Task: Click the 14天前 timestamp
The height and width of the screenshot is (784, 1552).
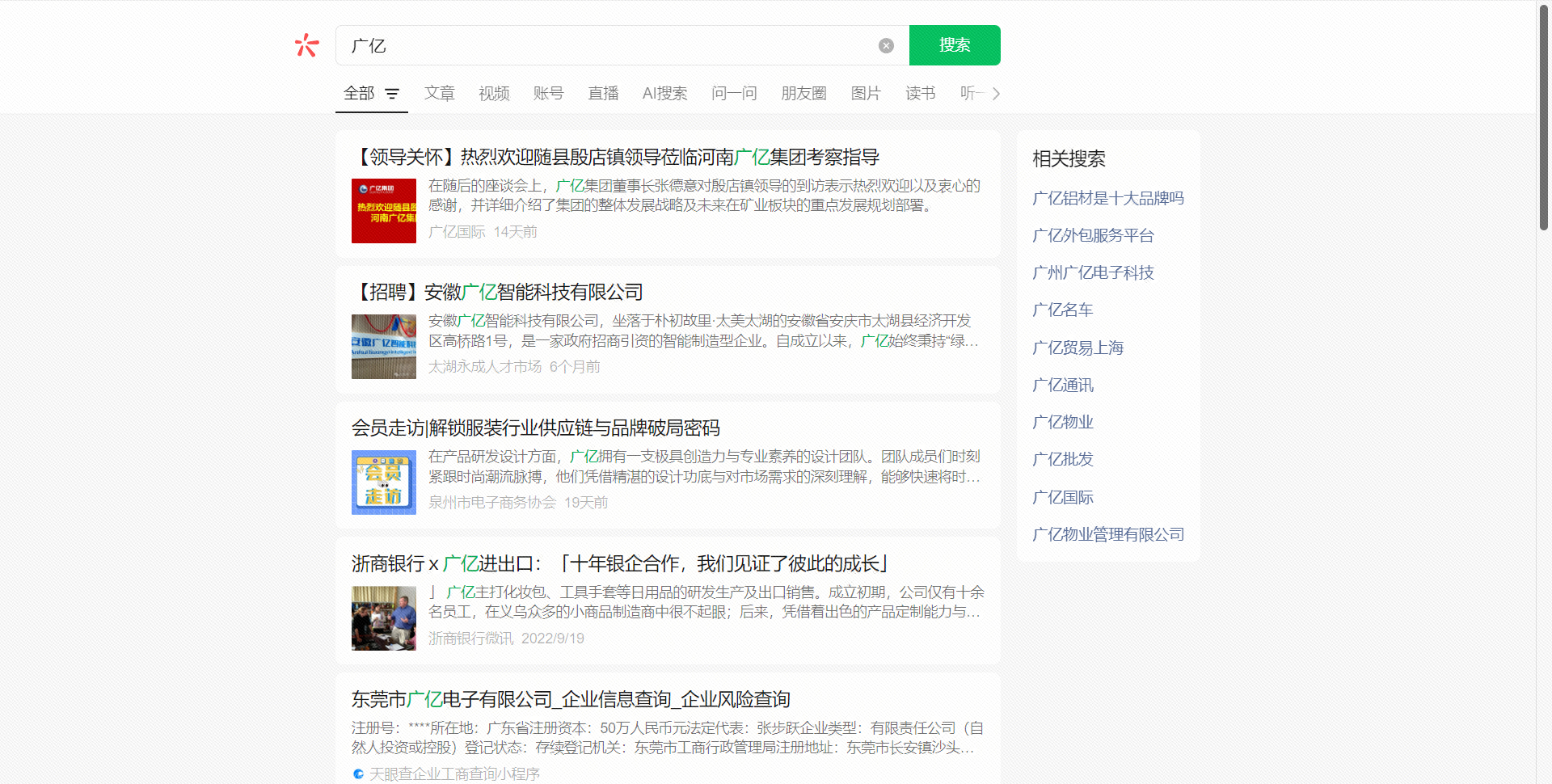Action: pyautogui.click(x=516, y=232)
